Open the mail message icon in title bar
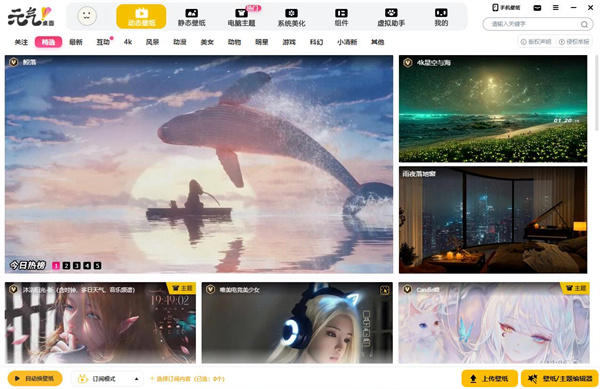 point(537,8)
